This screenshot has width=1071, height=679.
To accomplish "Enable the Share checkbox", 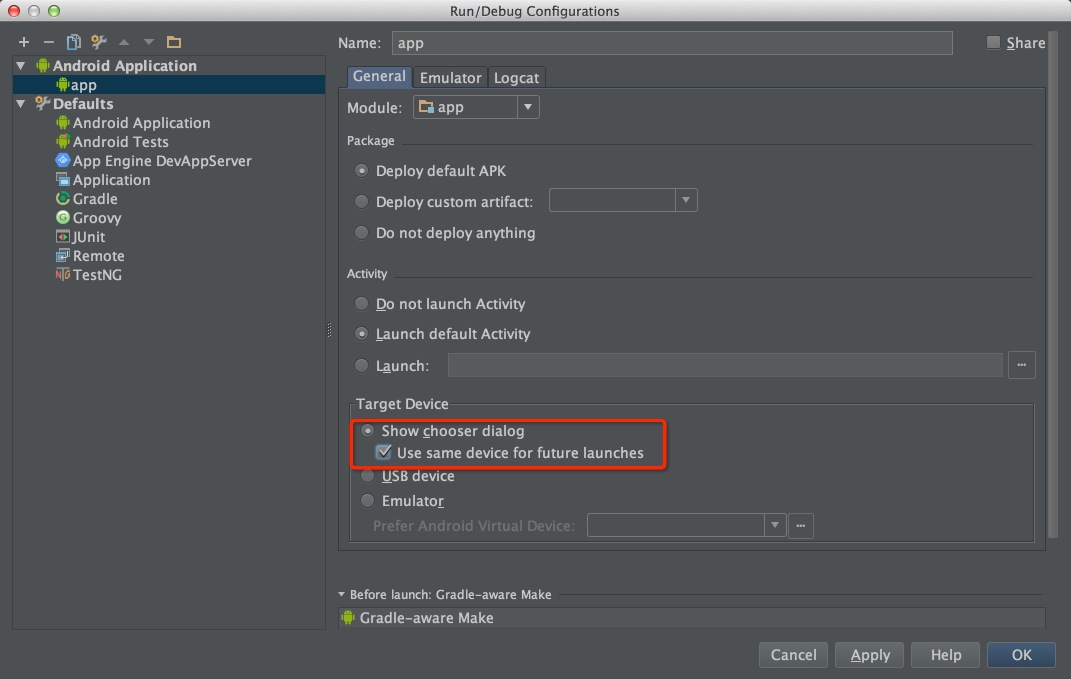I will click(x=993, y=42).
